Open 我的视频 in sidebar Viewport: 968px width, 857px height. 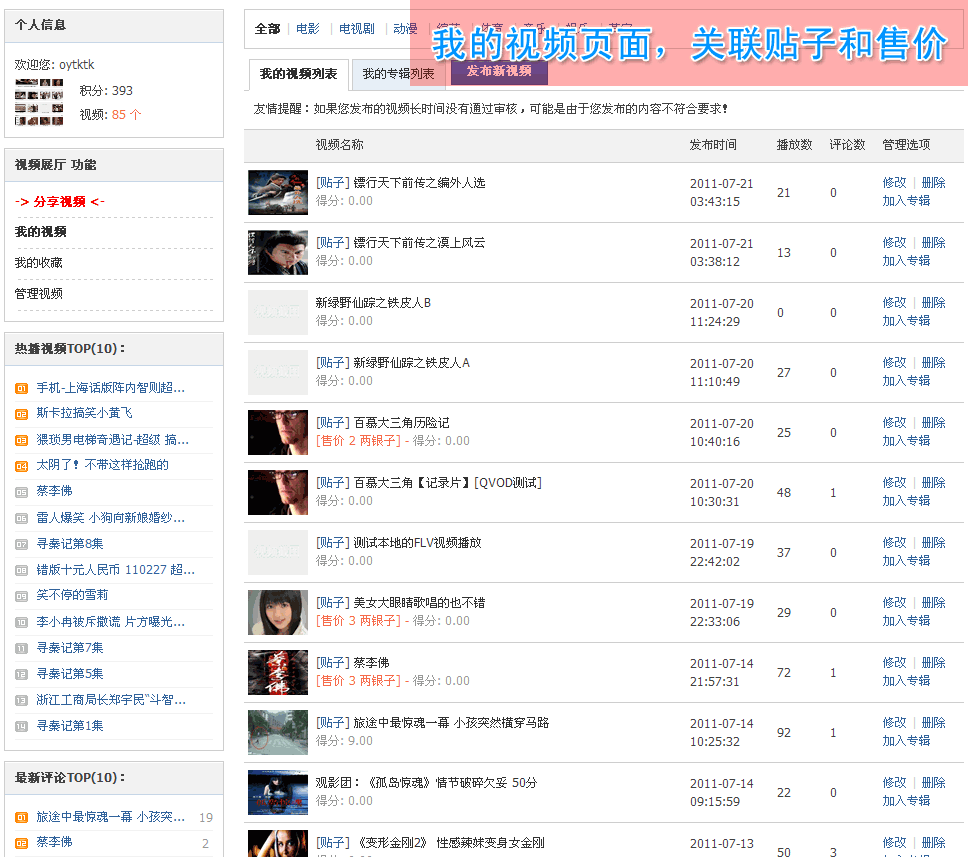coord(40,232)
